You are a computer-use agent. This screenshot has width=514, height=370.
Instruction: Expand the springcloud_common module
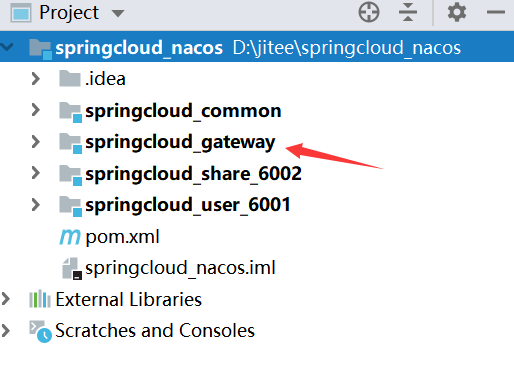[x=35, y=110]
